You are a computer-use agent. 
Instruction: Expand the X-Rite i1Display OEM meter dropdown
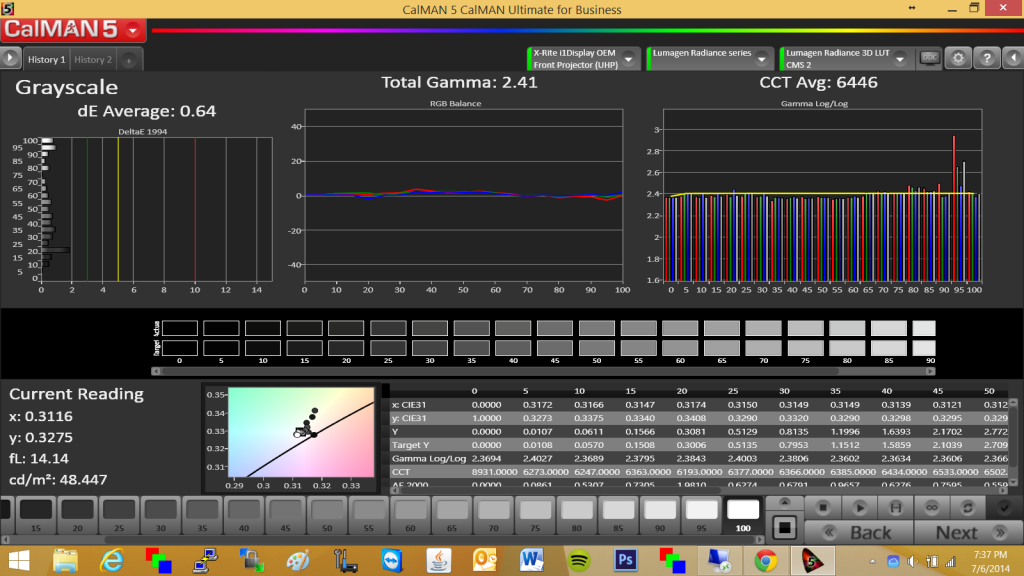(628, 59)
